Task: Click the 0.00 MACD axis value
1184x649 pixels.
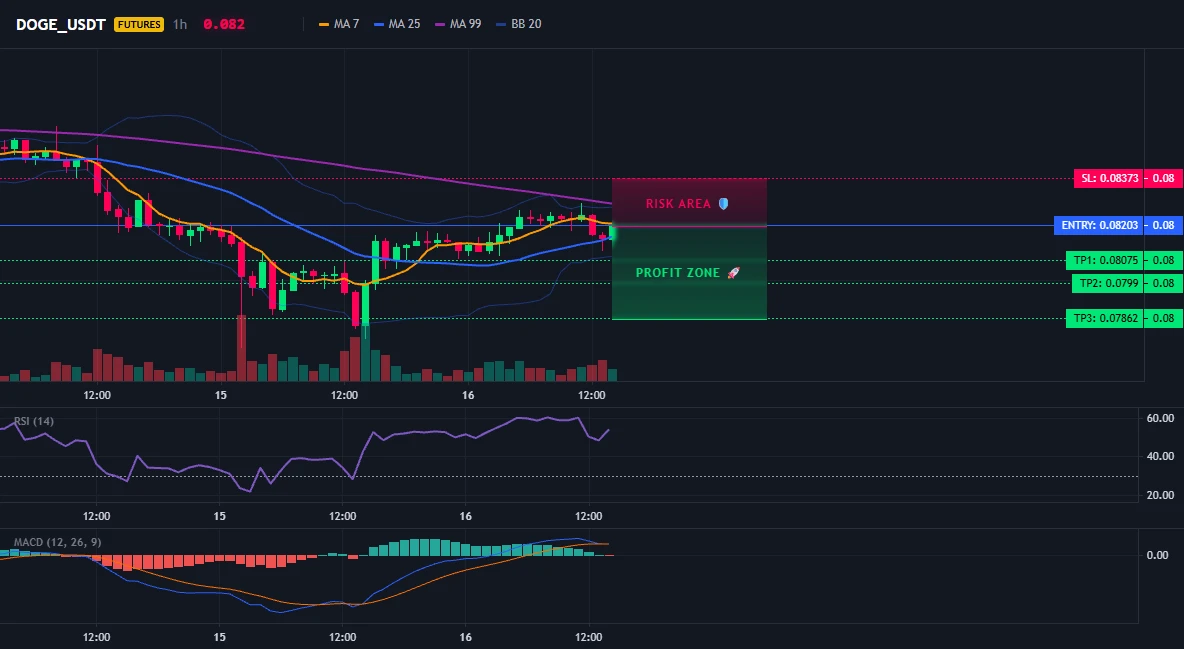Action: (x=1158, y=555)
